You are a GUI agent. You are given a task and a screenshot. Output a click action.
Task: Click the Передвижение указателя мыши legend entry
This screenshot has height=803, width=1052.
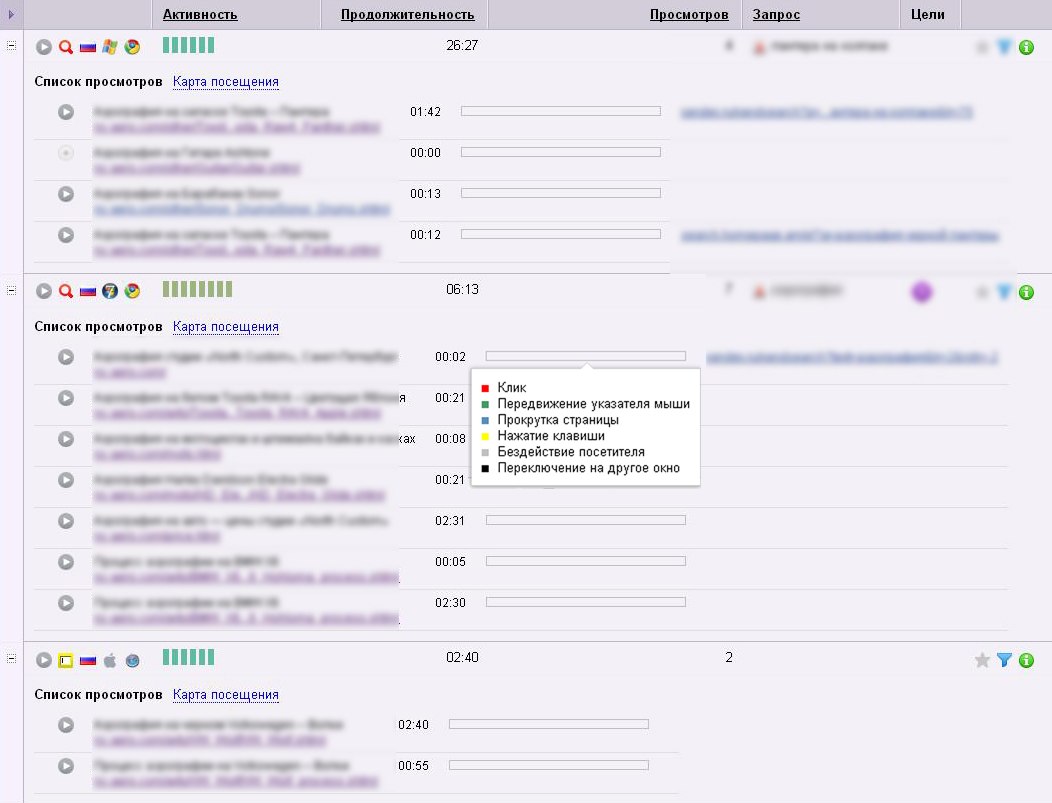pyautogui.click(x=586, y=404)
